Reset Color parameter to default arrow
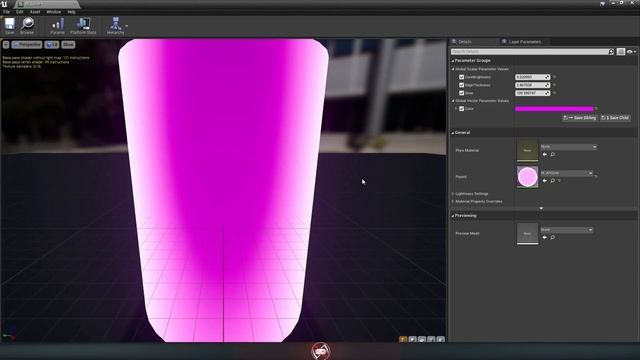Viewport: 640px width, 360px height. tap(596, 109)
